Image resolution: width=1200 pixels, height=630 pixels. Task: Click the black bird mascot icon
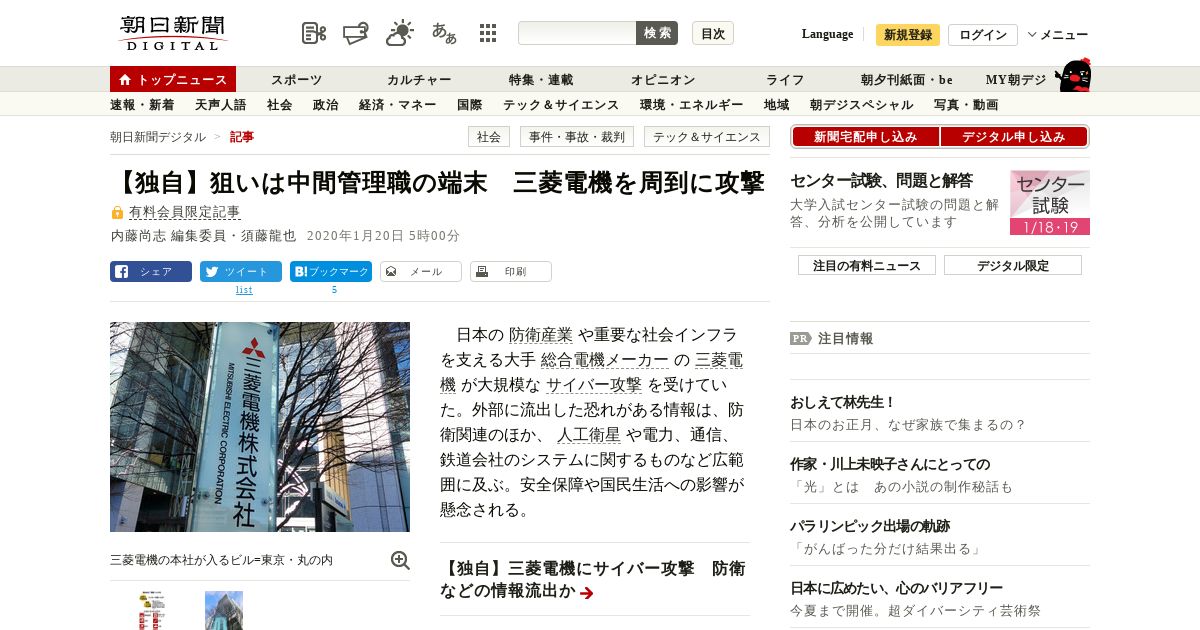click(1074, 75)
